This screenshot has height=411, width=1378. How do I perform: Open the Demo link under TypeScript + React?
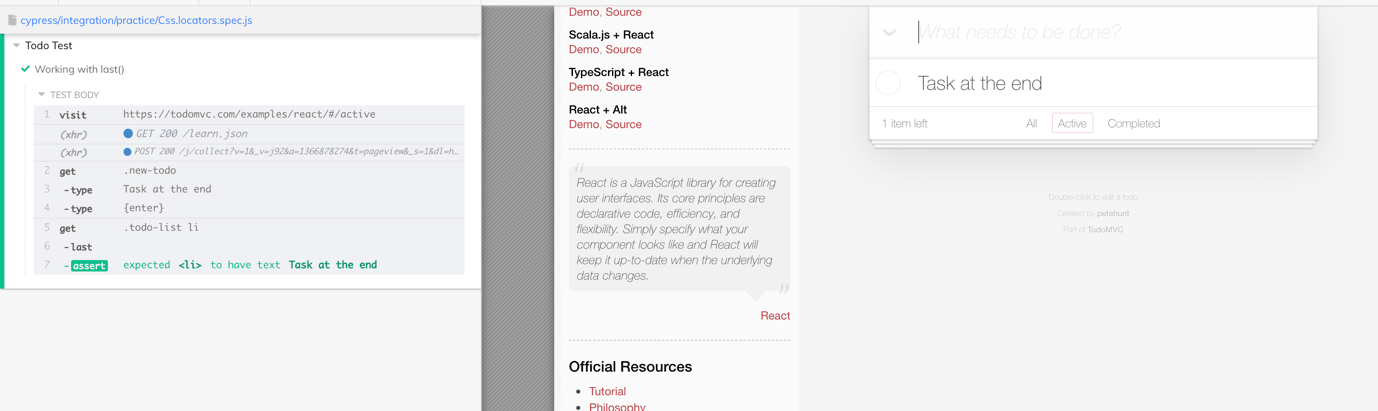click(x=583, y=87)
